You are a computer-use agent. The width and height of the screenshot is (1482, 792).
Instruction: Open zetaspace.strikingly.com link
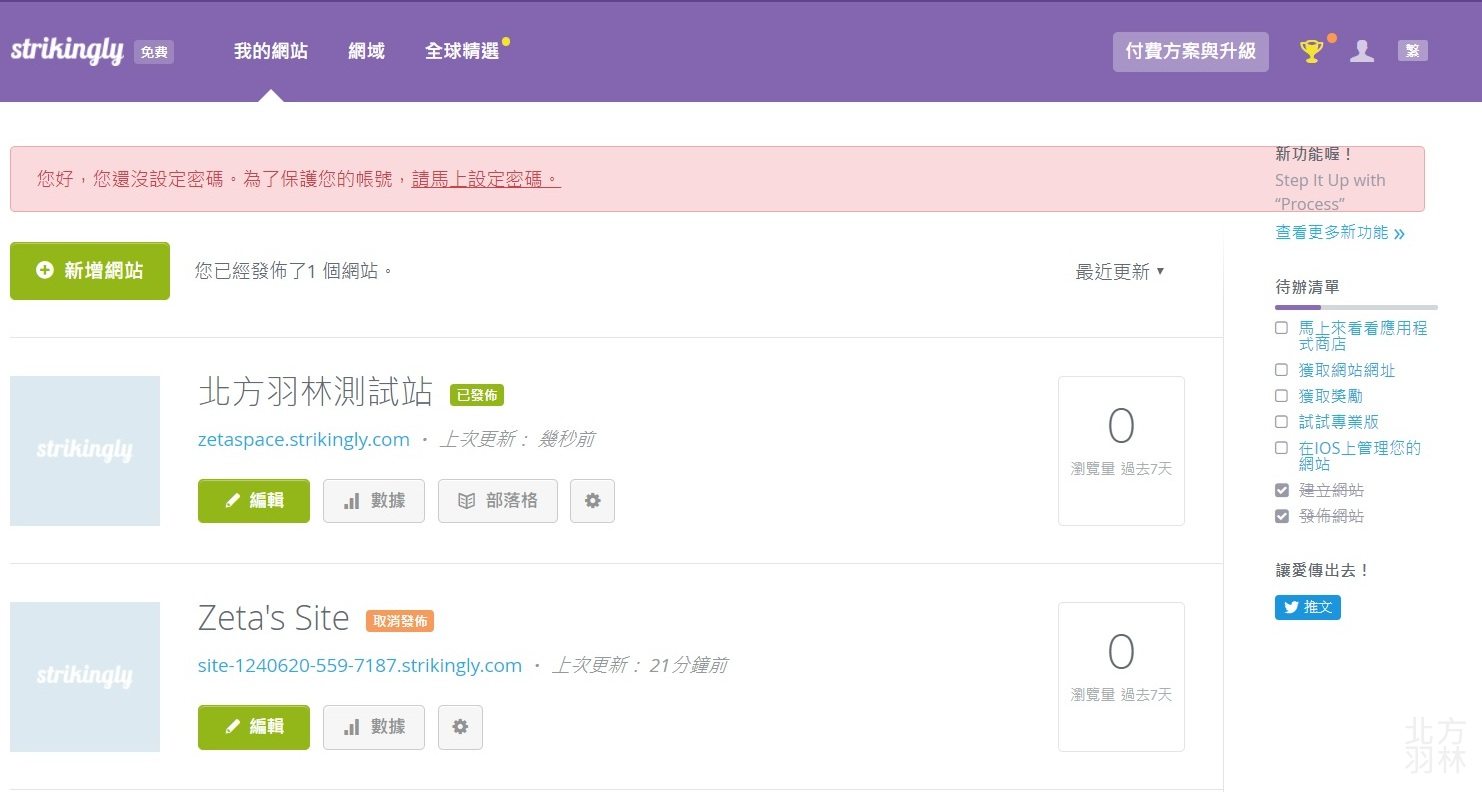304,440
